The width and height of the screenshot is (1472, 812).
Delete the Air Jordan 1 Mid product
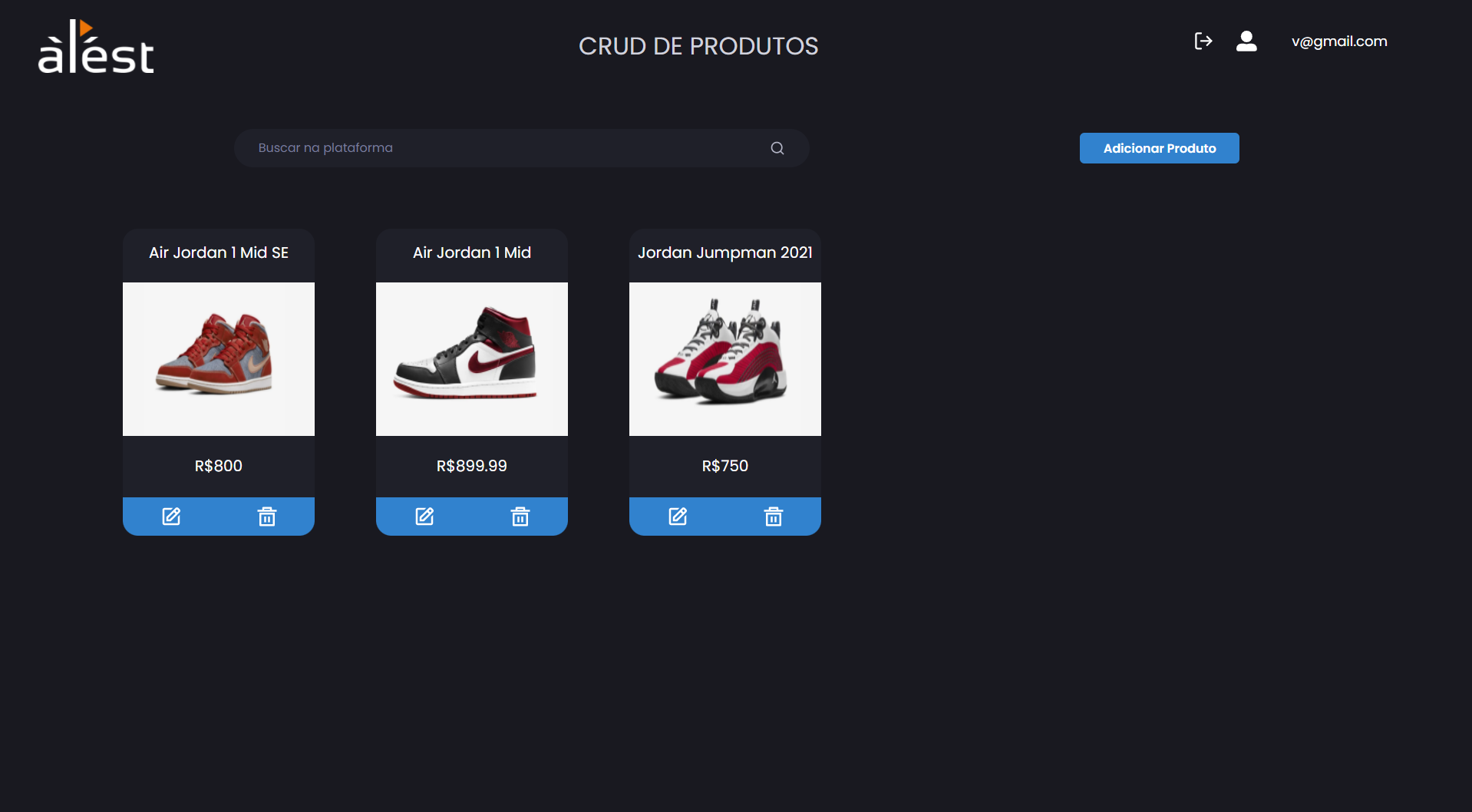(520, 517)
